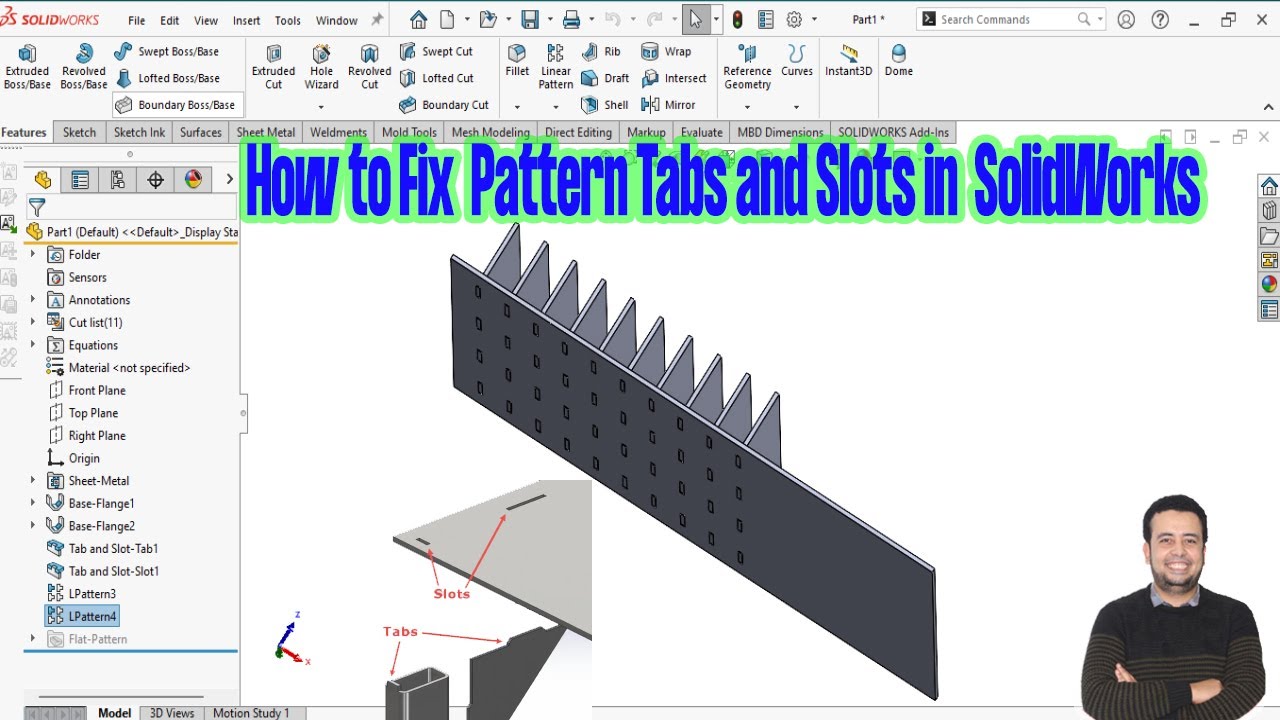This screenshot has width=1280, height=720.
Task: Choose the Lofted Boss/Base tool
Action: (167, 78)
